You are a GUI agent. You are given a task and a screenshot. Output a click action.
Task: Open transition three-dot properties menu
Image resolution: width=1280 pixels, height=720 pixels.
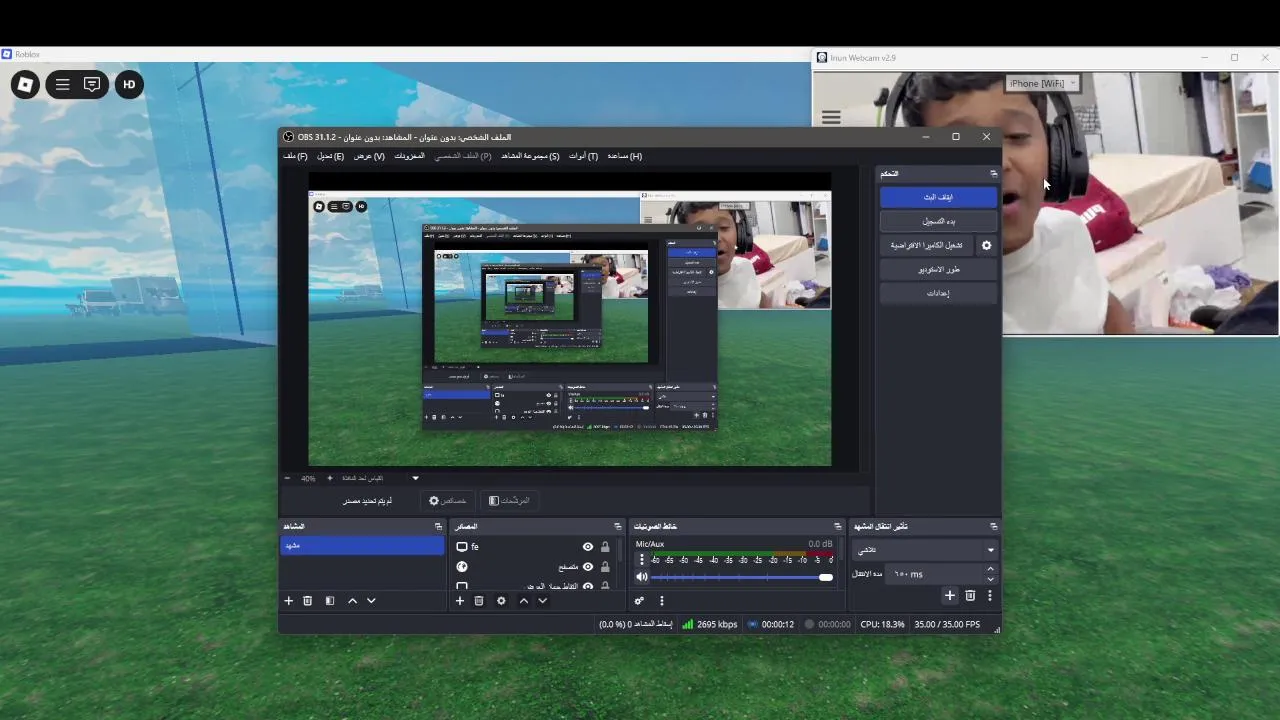[990, 596]
